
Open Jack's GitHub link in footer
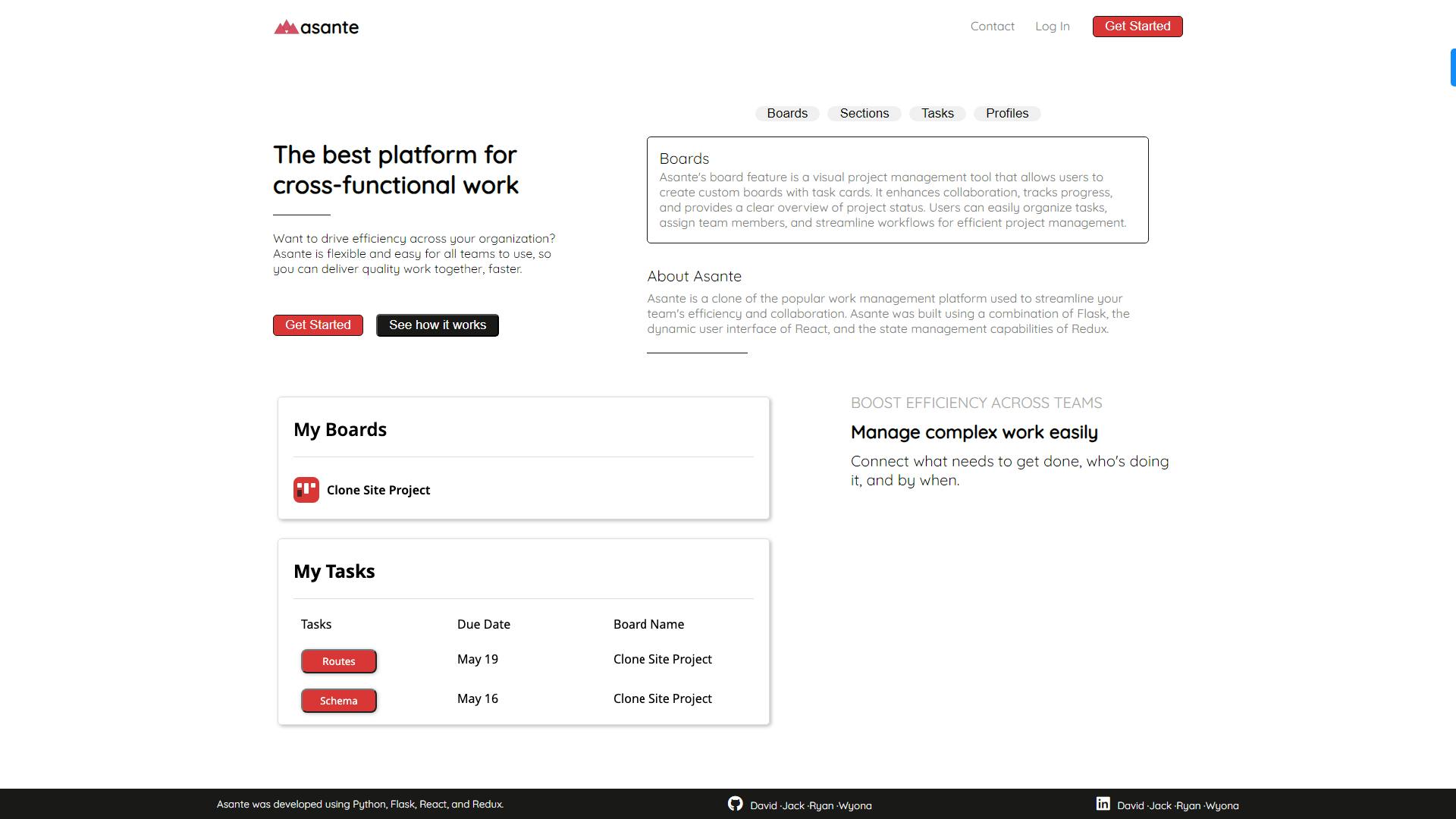point(792,806)
